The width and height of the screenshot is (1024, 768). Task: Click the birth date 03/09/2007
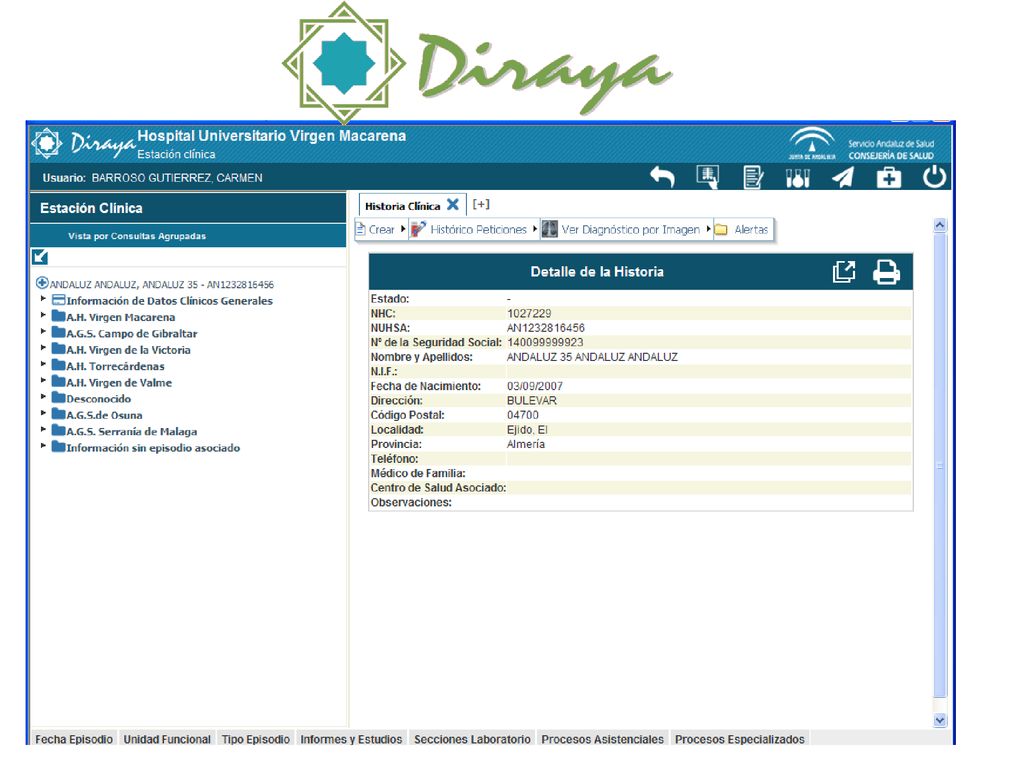click(x=535, y=386)
